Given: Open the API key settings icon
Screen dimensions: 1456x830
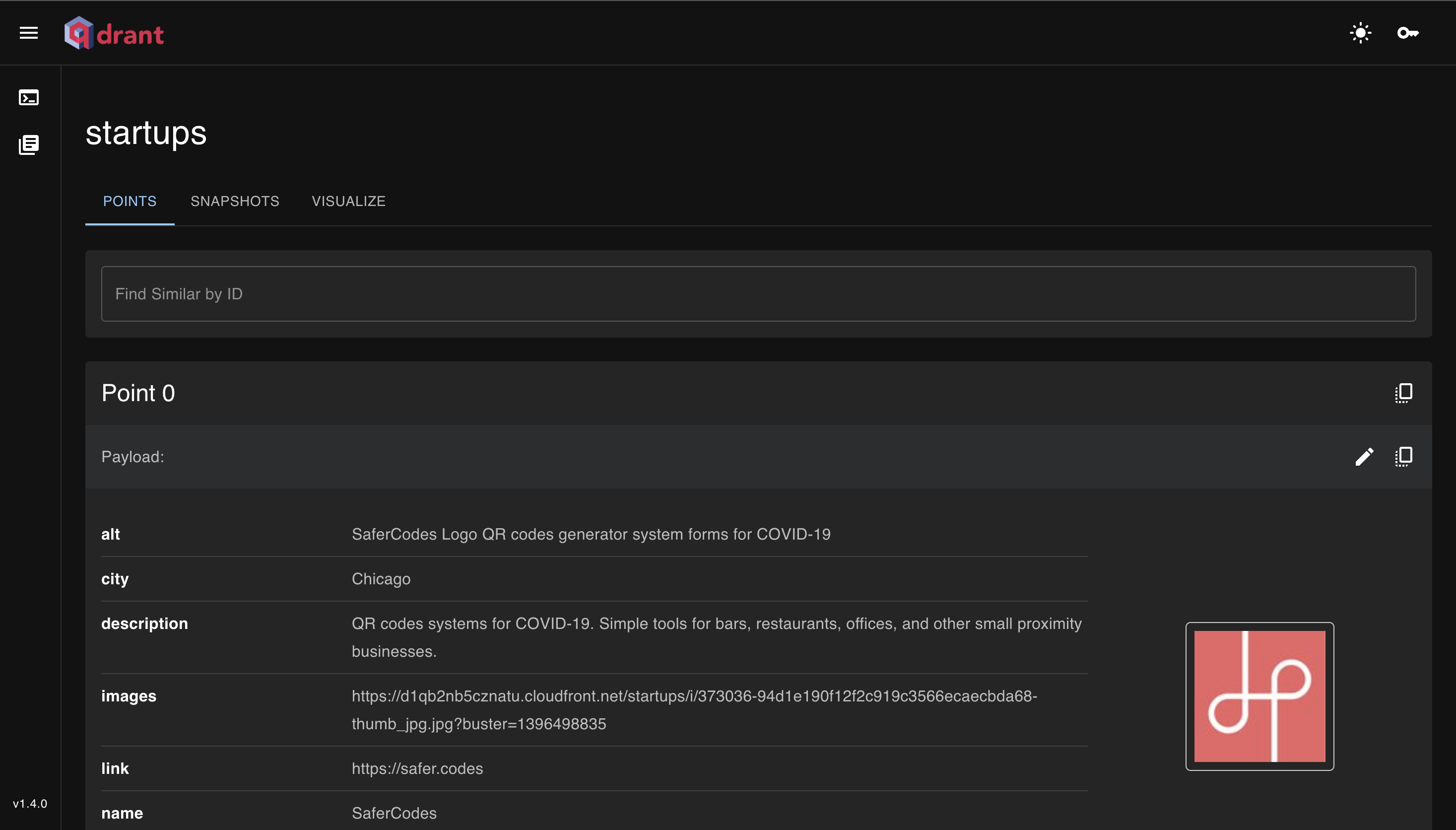Looking at the screenshot, I should tap(1407, 33).
